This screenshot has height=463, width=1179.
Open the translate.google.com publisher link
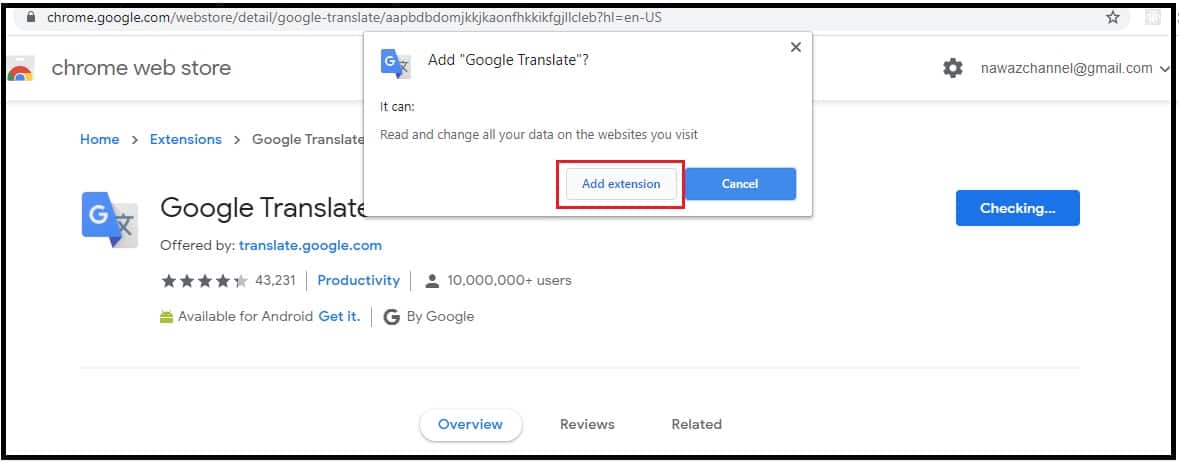[311, 246]
